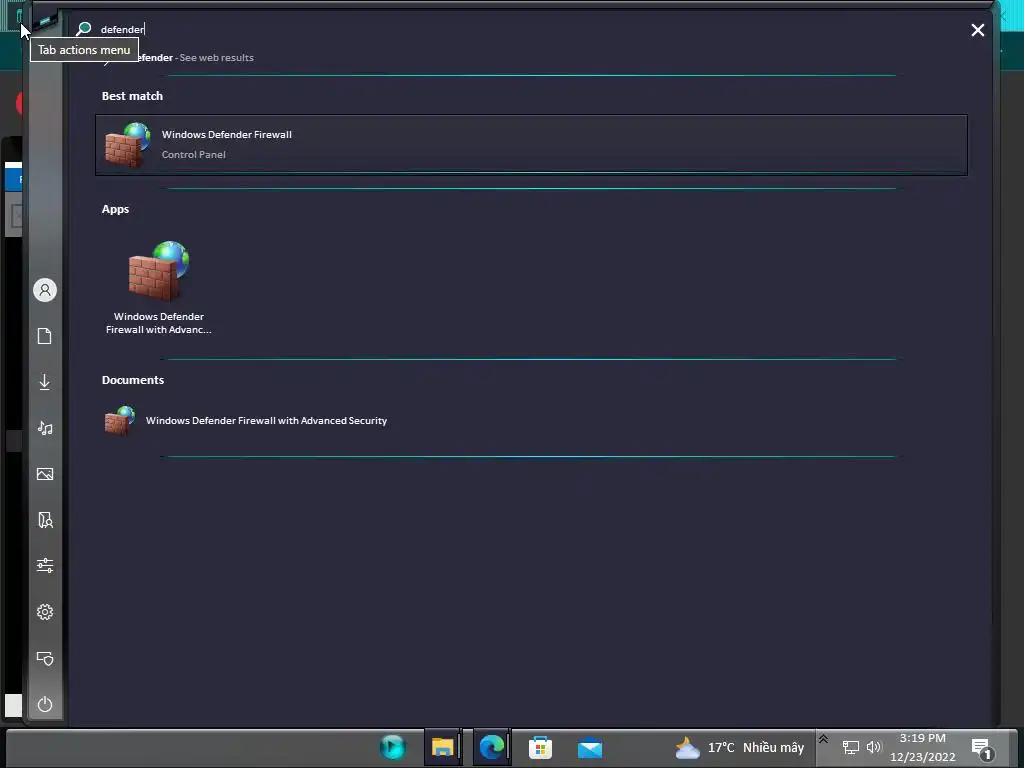The height and width of the screenshot is (768, 1024).
Task: Open the user account icon in the sidebar
Action: (45, 290)
